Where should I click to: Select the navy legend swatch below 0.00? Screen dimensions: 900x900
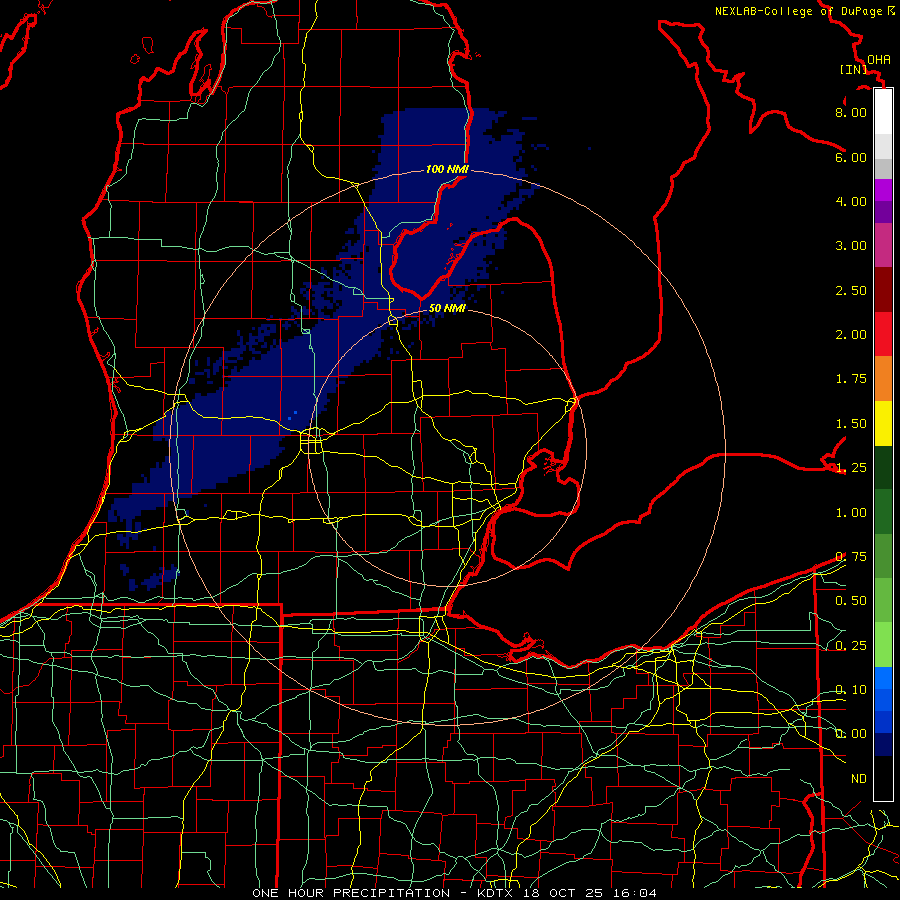[x=883, y=745]
